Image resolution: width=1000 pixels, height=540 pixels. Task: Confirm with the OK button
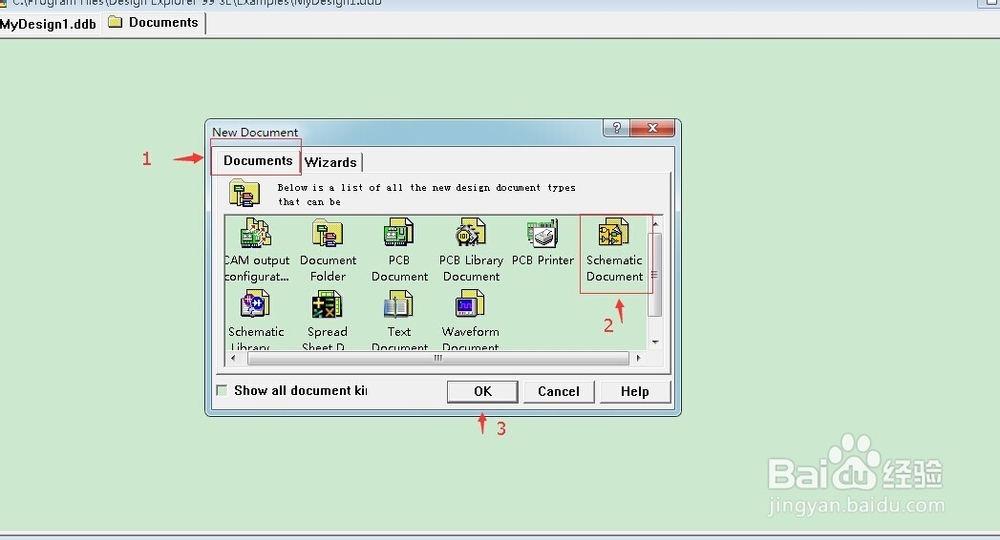[482, 391]
